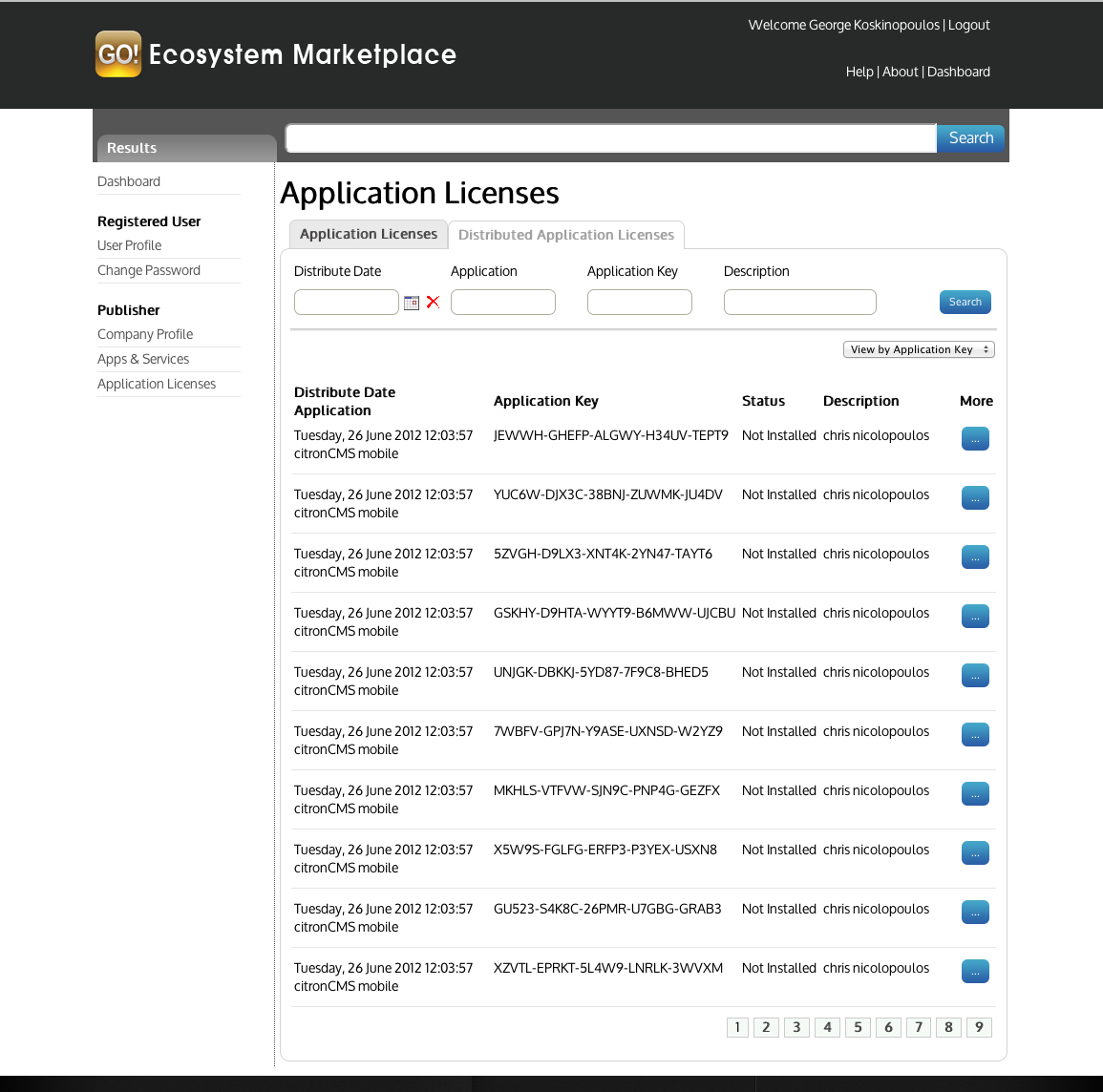Screen dimensions: 1103x1092
Task: Go to results page 9
Action: coord(979,1027)
